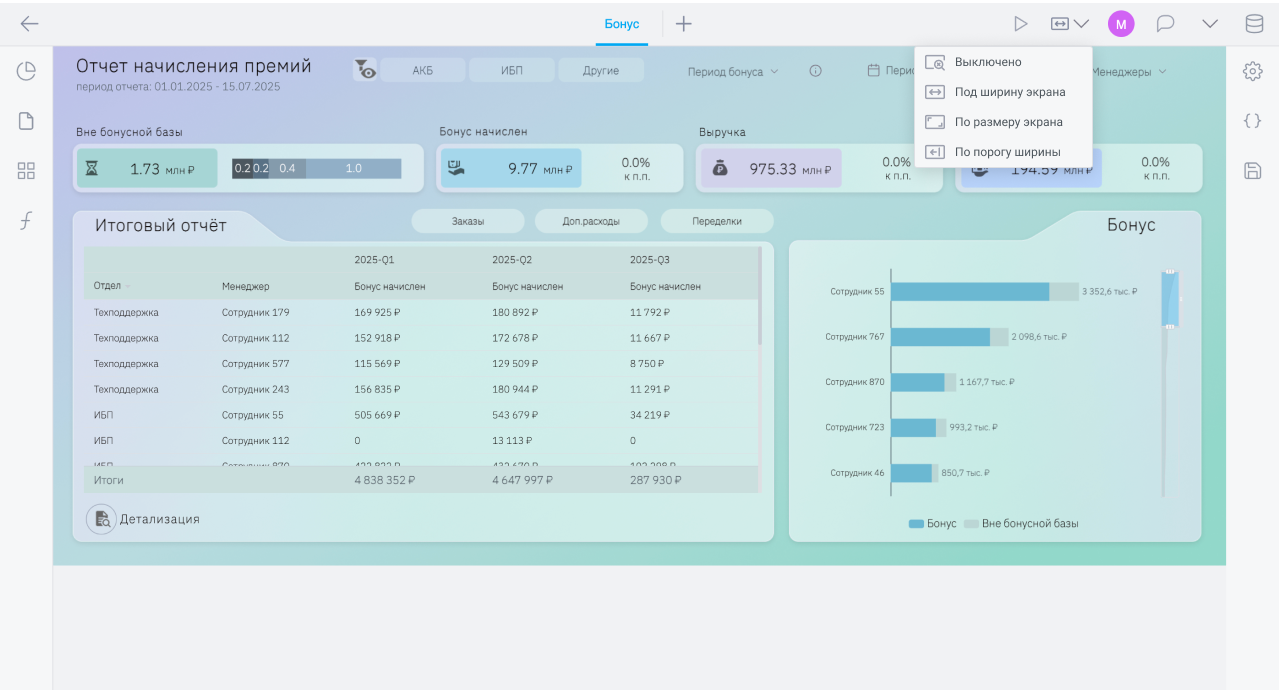Expand the chevron next to comments icon
This screenshot has height=690, width=1279.
pyautogui.click(x=1210, y=24)
